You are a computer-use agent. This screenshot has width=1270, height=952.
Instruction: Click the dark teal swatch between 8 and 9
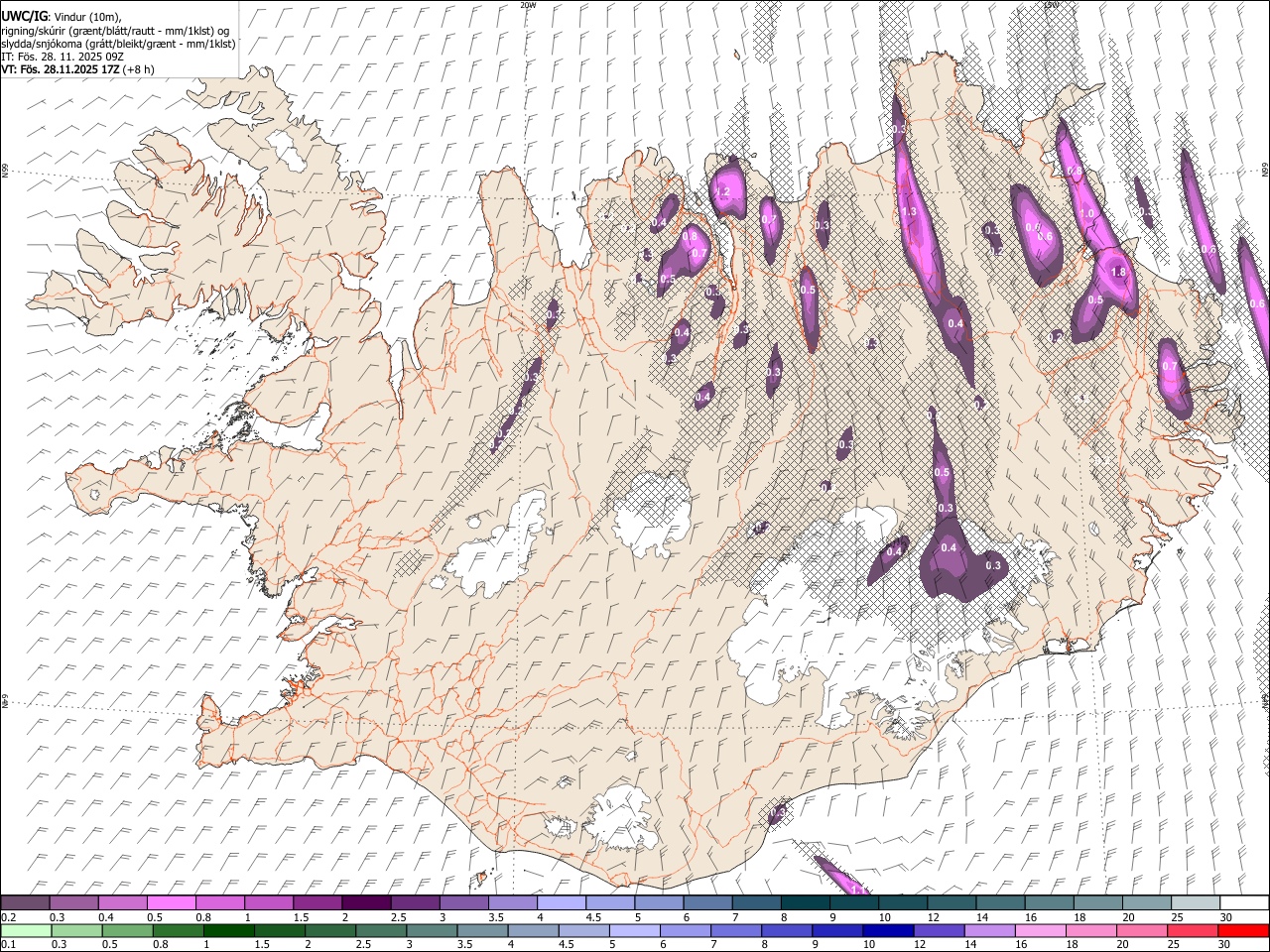pos(806,902)
